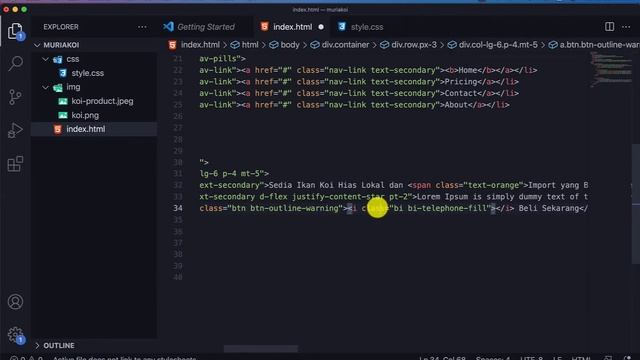This screenshot has width=640, height=360.
Task: Click the vertical editor scrollbar
Action: (636, 204)
